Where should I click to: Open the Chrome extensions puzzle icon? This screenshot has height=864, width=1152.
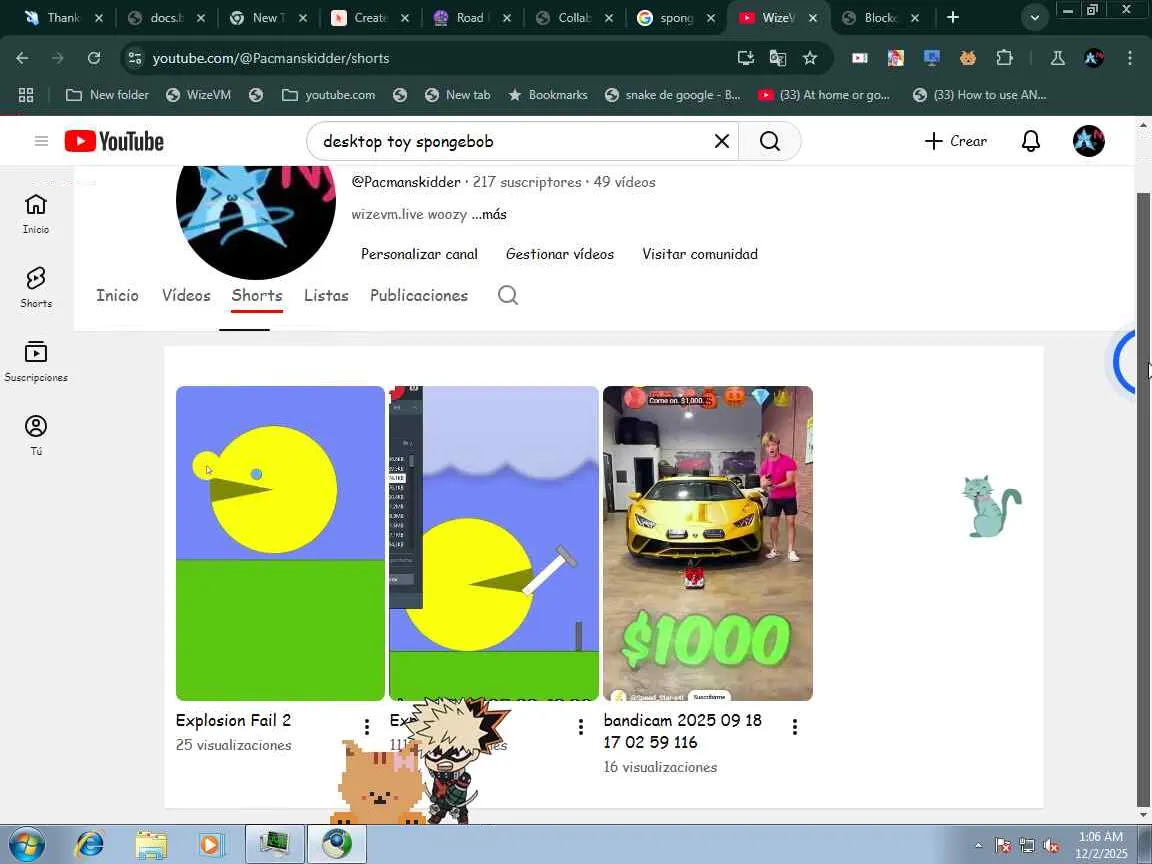(1004, 58)
